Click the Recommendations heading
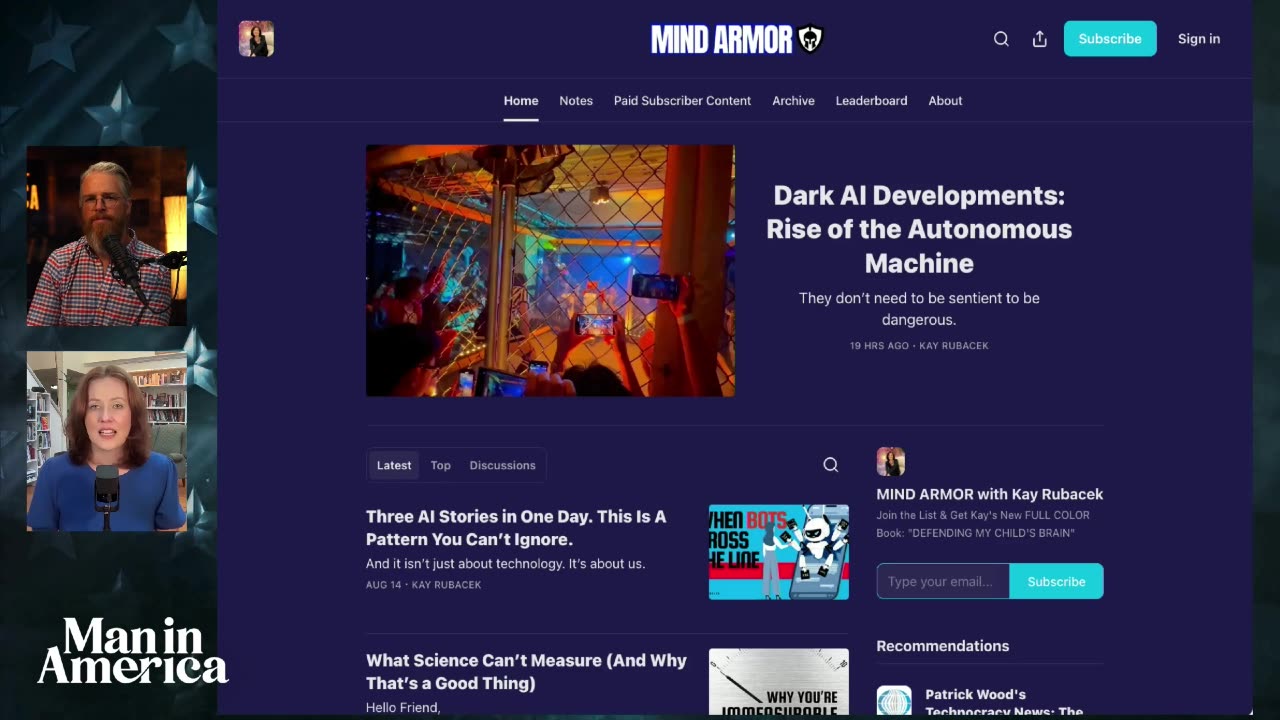Screen dimensions: 1280x720 pos(943,646)
